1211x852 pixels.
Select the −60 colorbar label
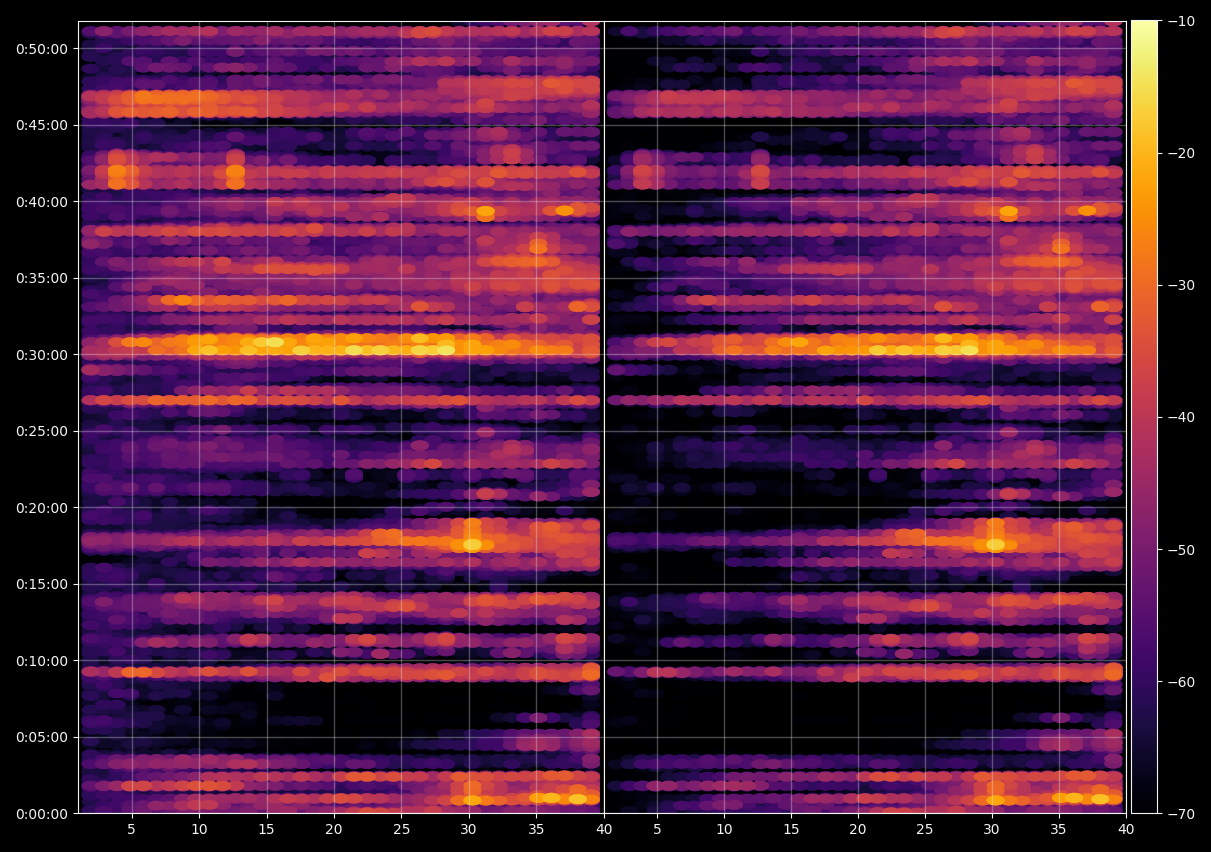point(1180,682)
